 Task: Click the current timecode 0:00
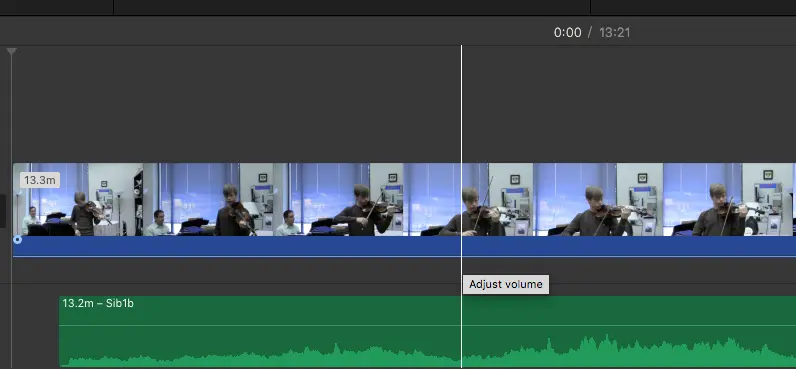[567, 32]
